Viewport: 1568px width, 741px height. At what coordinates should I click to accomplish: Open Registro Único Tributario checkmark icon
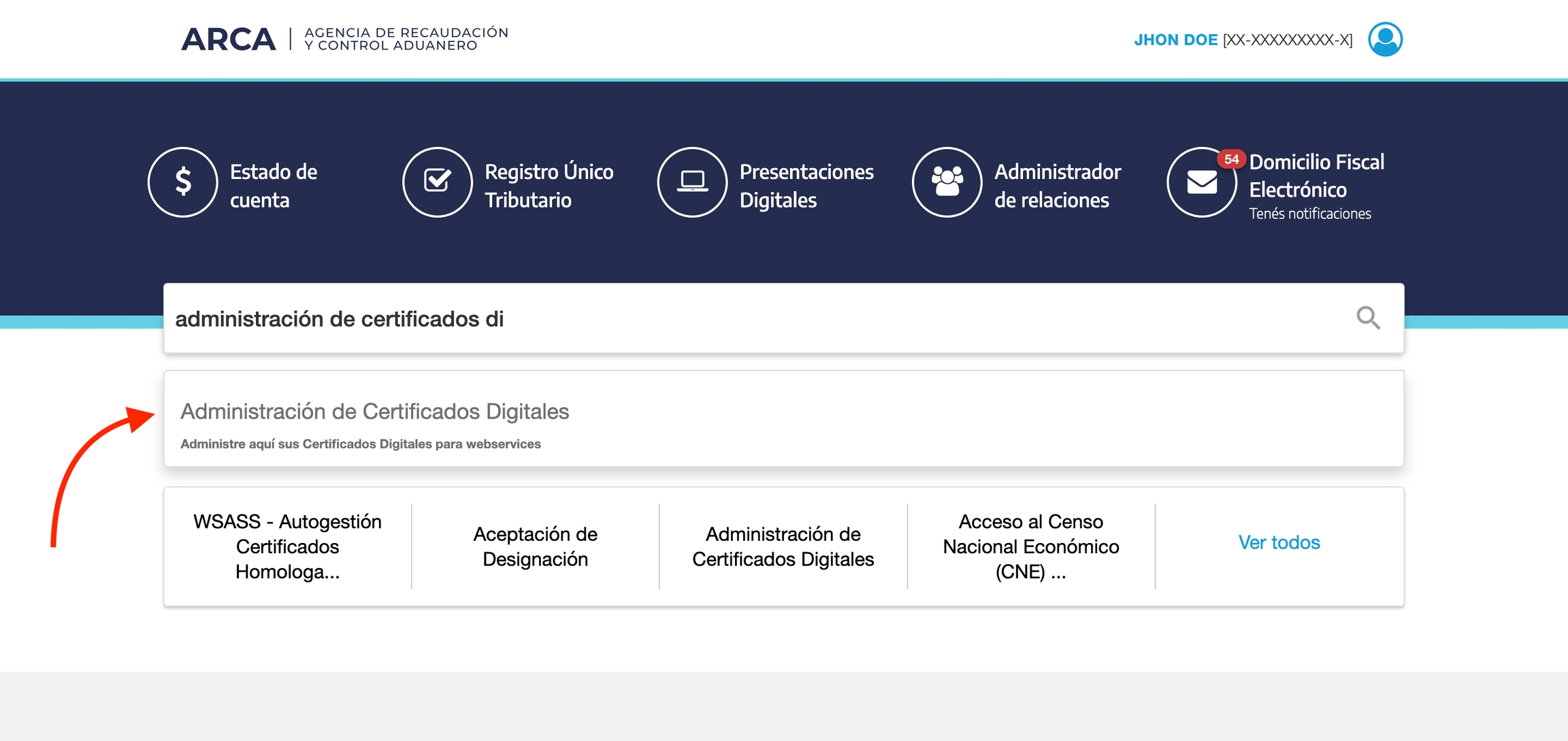pyautogui.click(x=438, y=182)
